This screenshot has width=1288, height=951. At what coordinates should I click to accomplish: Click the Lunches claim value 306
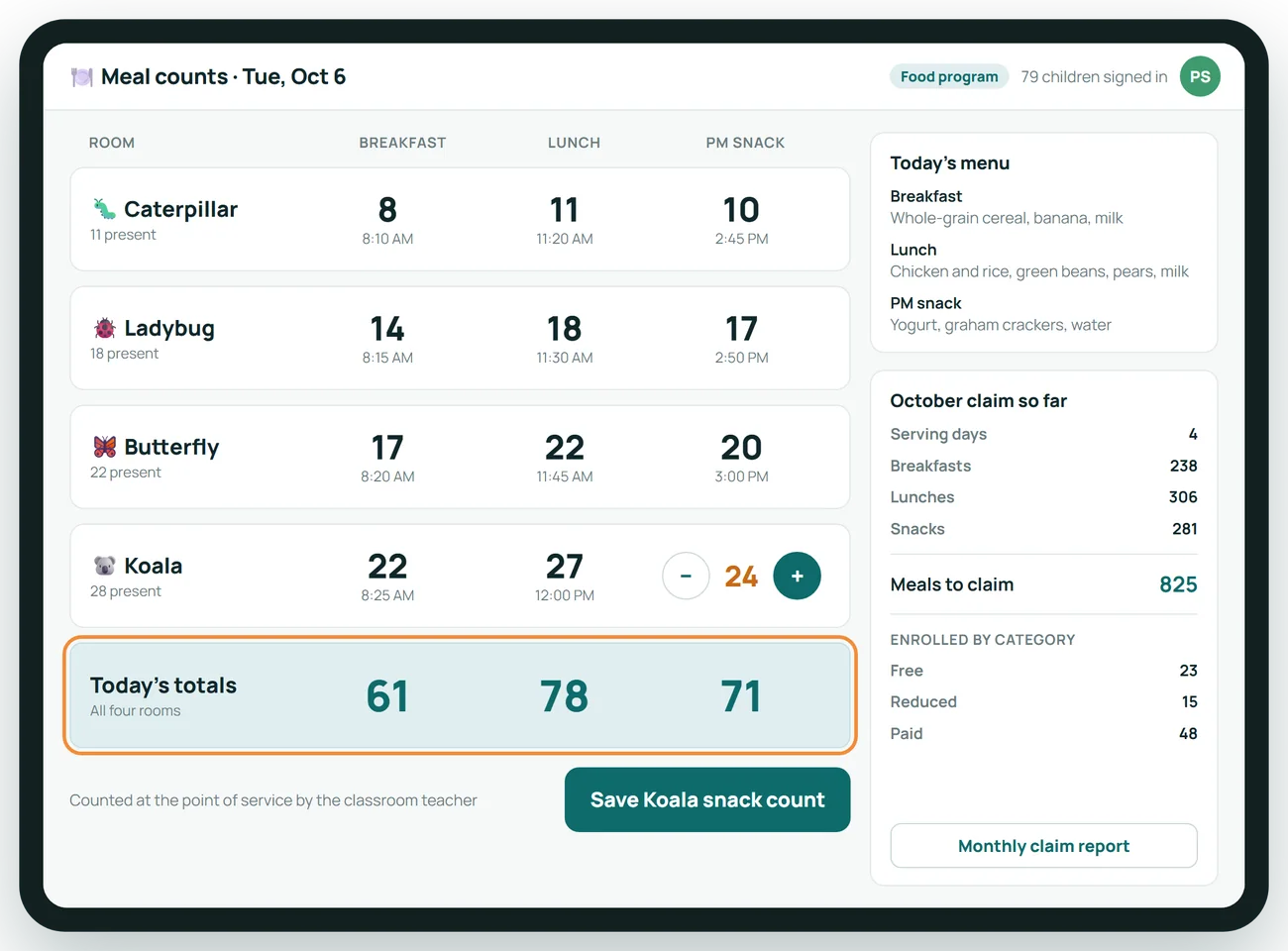1183,497
